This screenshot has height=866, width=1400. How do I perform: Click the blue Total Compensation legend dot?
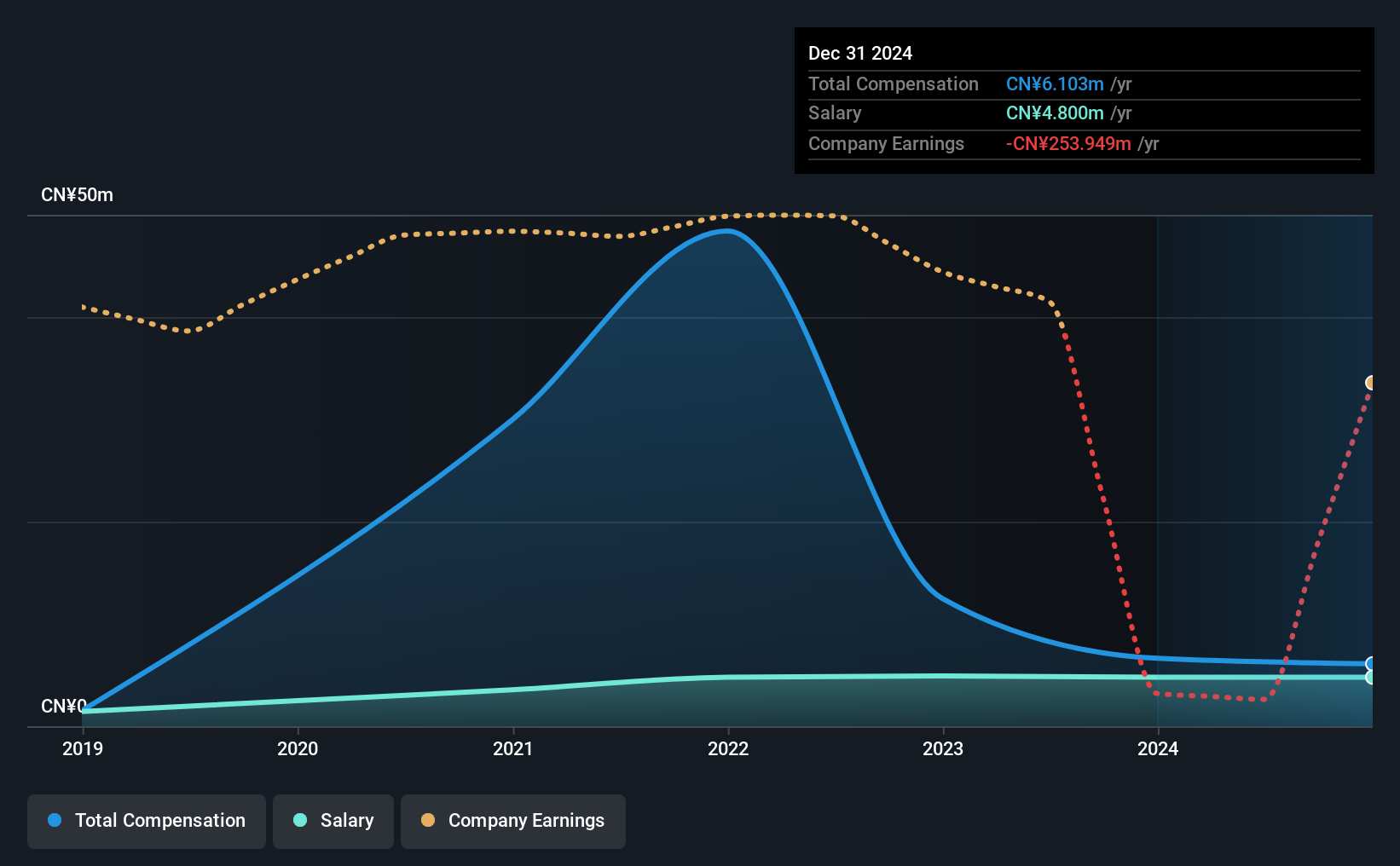pyautogui.click(x=55, y=820)
